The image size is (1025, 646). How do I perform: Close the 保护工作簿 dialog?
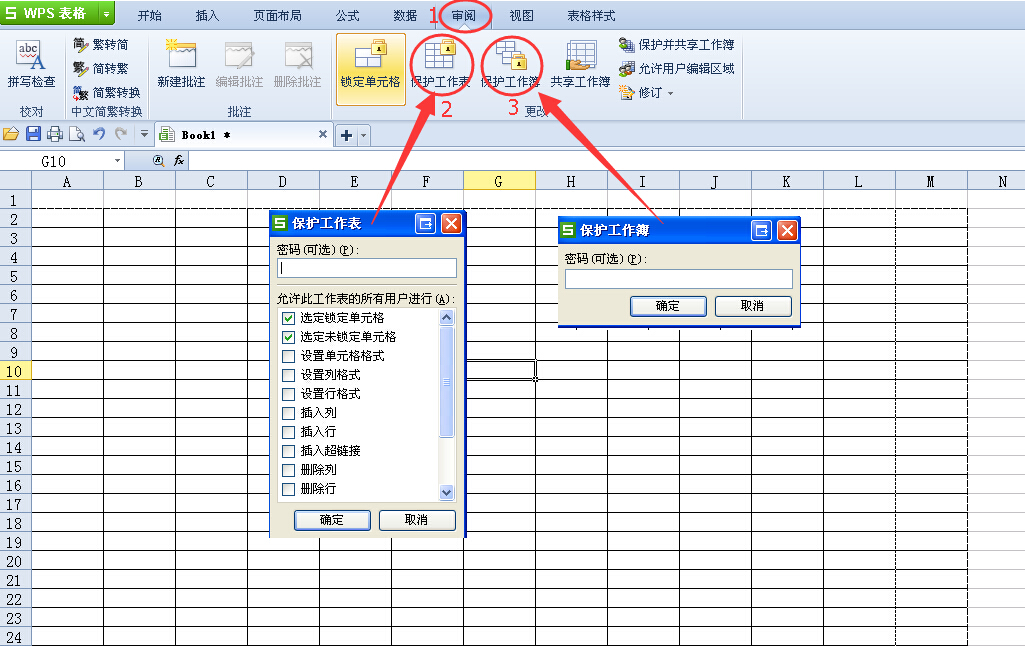[787, 230]
